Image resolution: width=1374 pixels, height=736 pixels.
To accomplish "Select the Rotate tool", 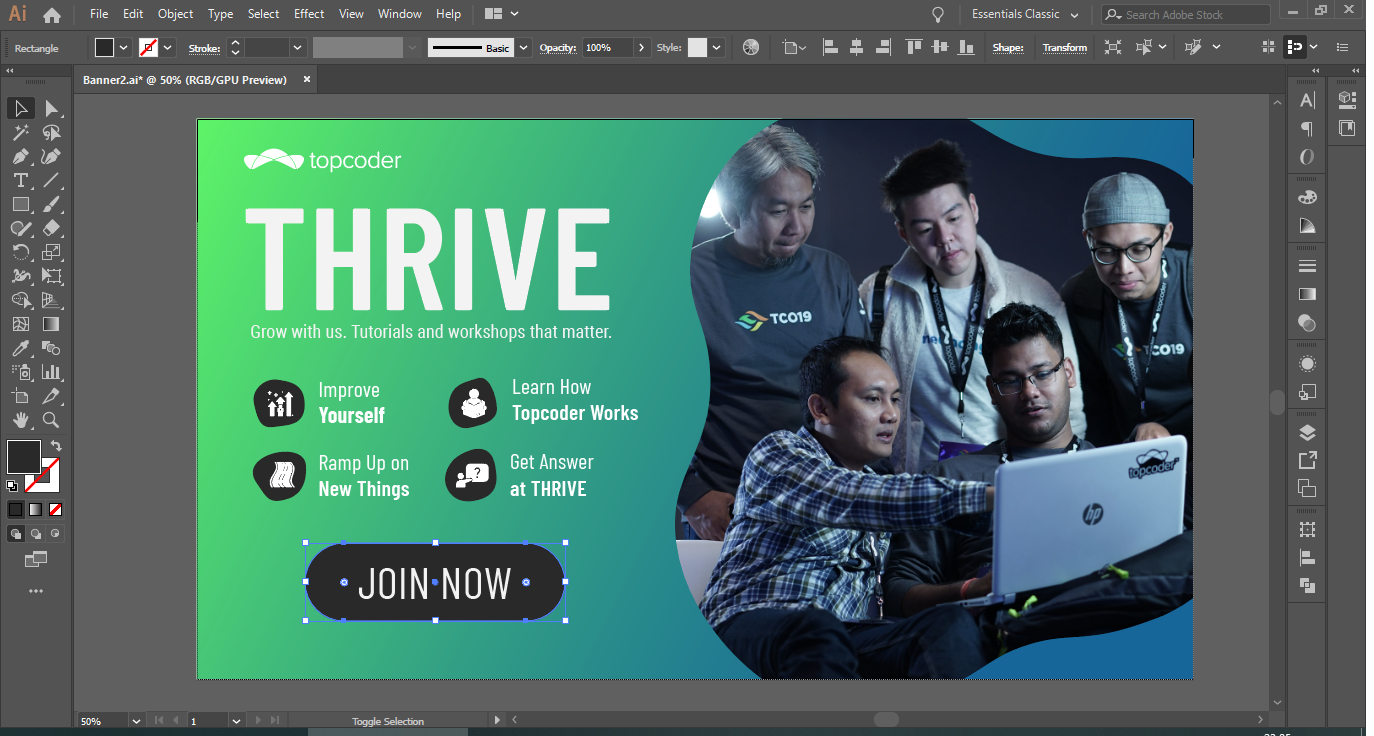I will click(x=21, y=252).
